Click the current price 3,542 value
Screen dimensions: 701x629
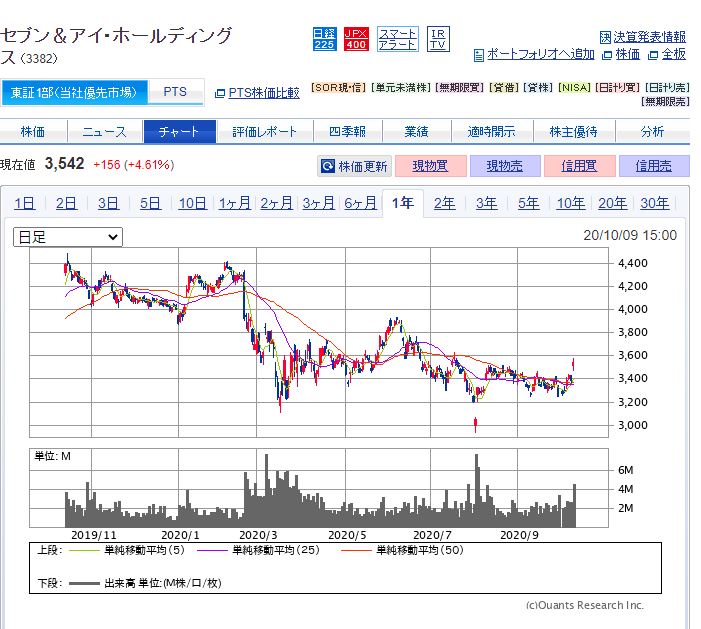point(64,164)
